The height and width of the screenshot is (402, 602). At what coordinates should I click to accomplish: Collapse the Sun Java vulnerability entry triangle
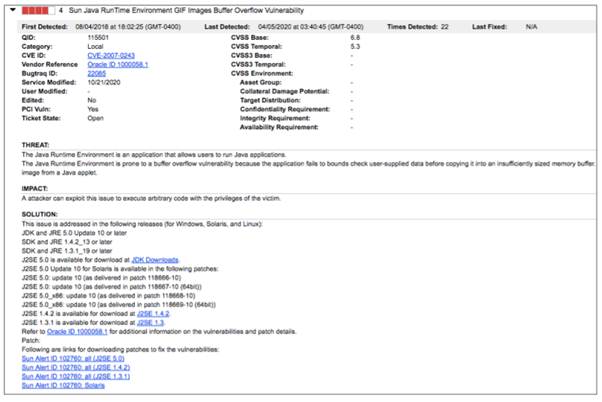pos(13,10)
